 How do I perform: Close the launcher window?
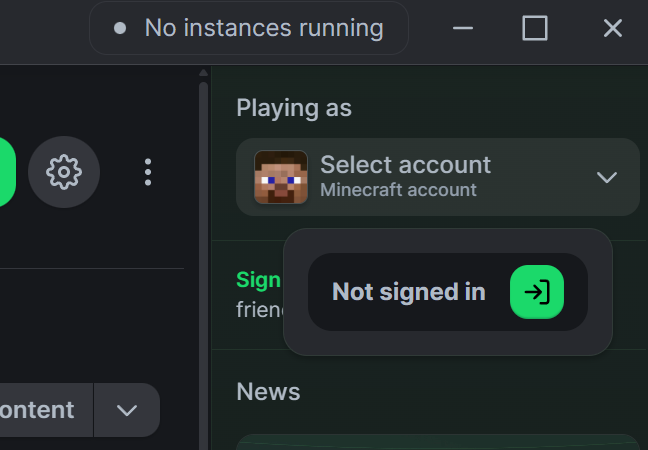(613, 28)
